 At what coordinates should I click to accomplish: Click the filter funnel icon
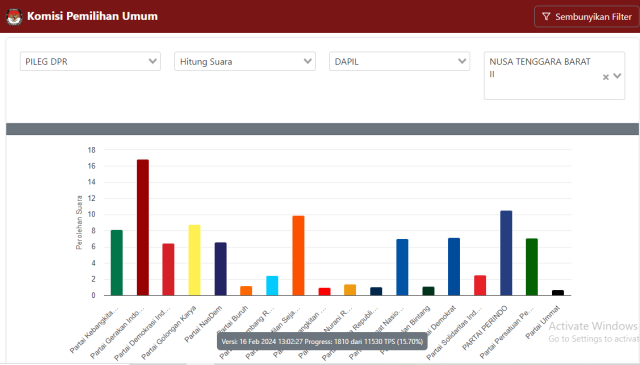(x=546, y=16)
